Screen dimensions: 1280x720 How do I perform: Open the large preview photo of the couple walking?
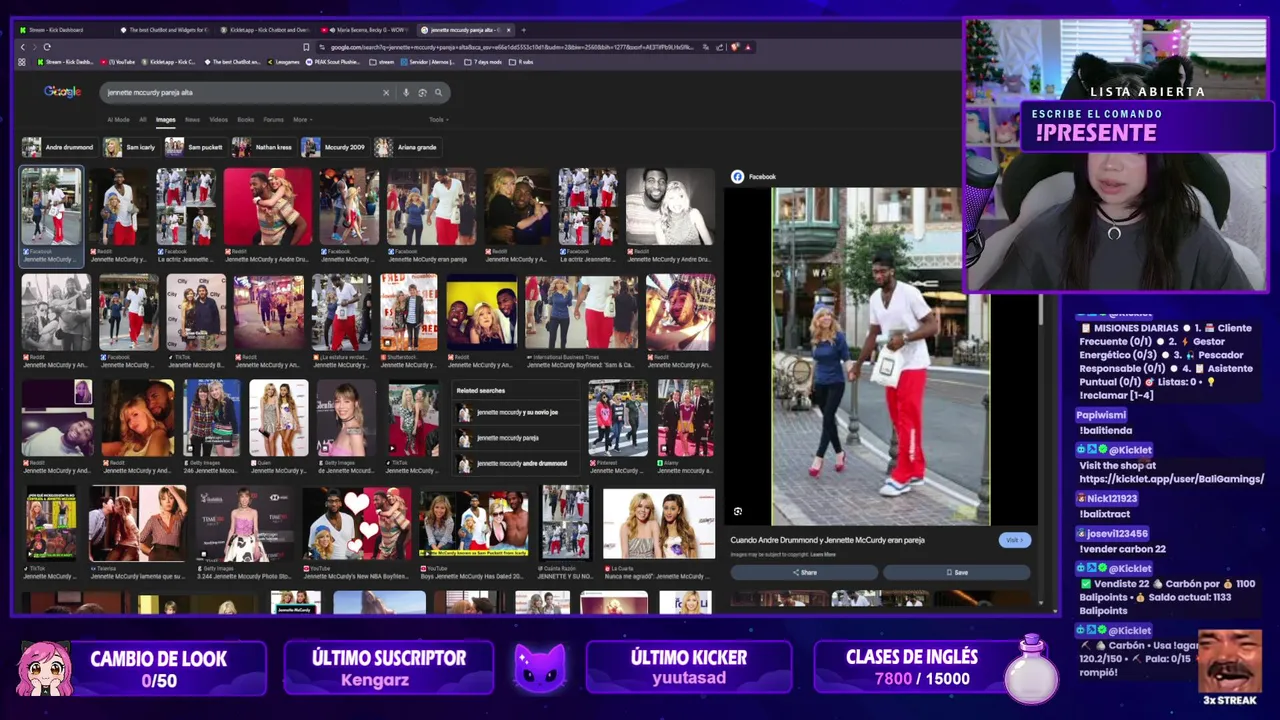(x=881, y=357)
